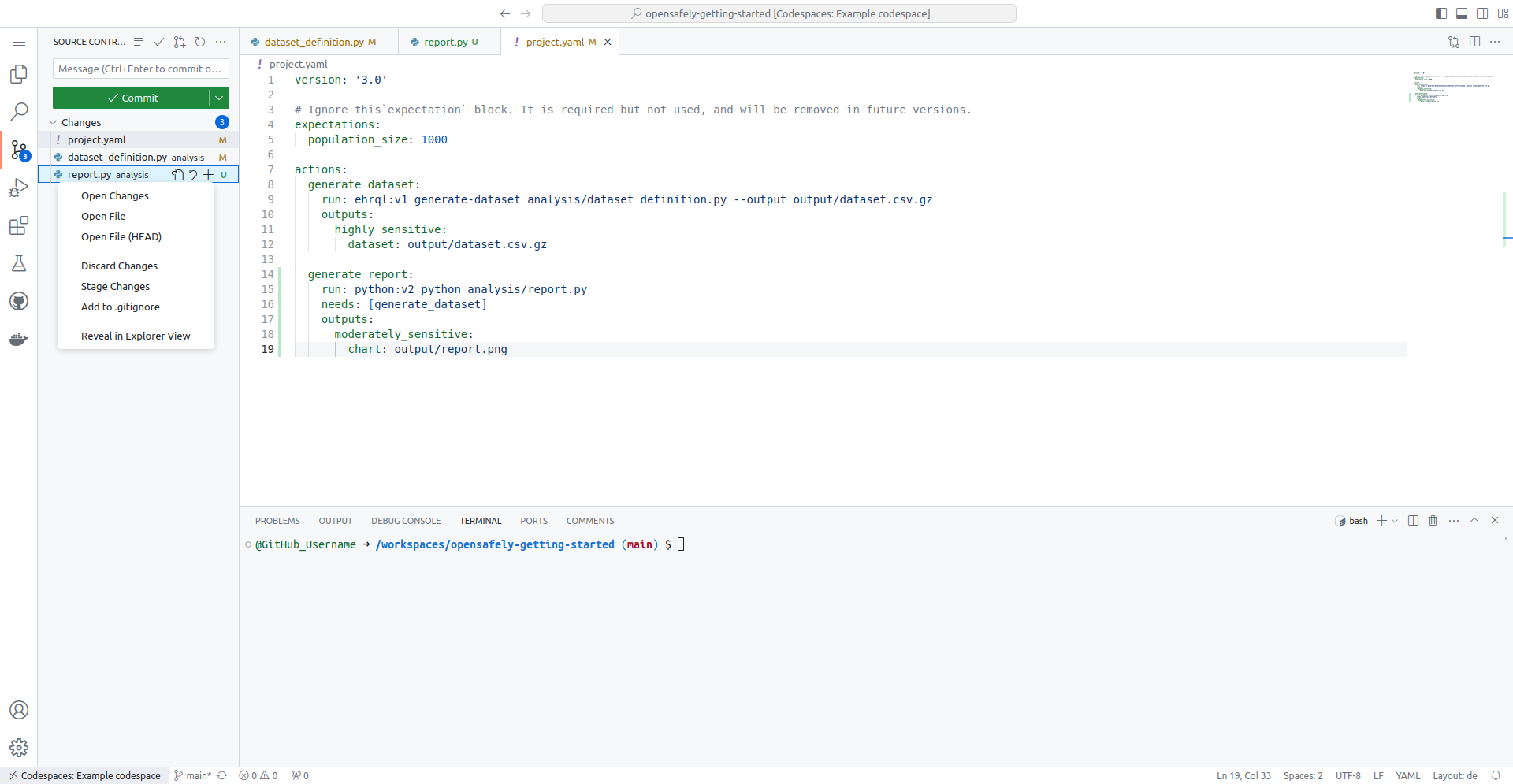Open the terminal profile dropdown chevron
Image resolution: width=1513 pixels, height=784 pixels.
(x=1396, y=520)
